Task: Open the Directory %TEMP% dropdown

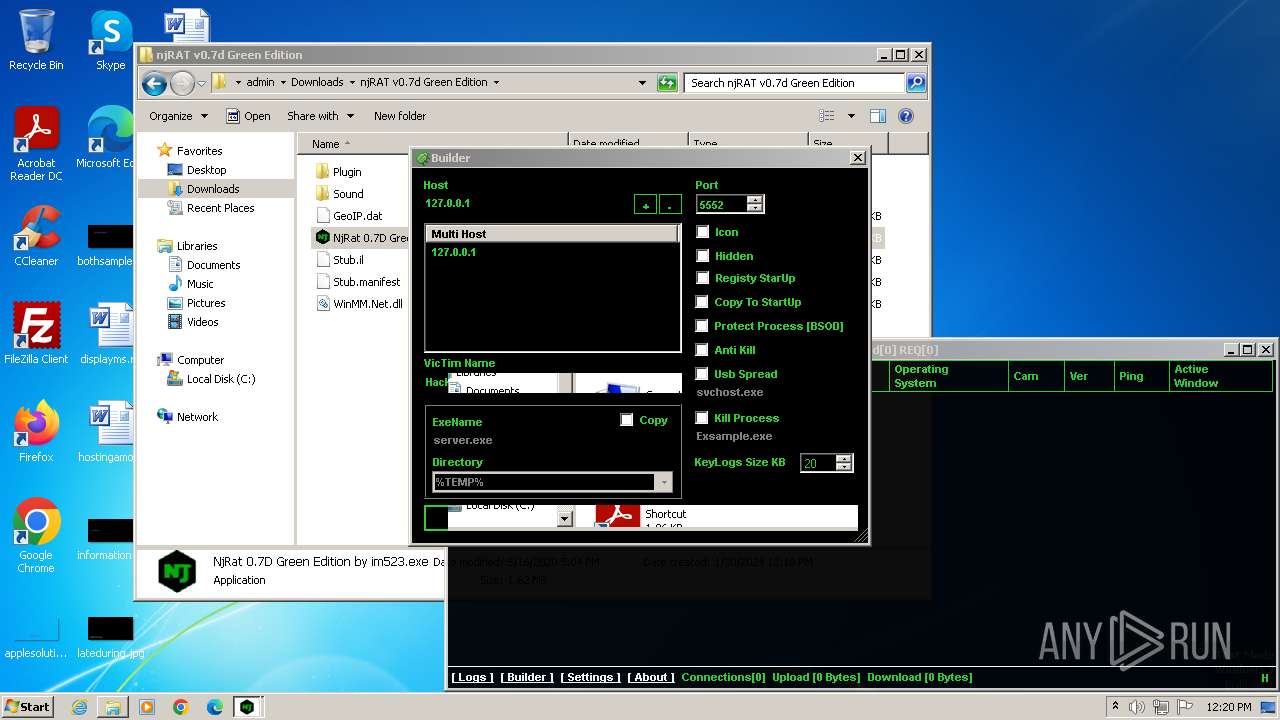Action: pyautogui.click(x=664, y=482)
